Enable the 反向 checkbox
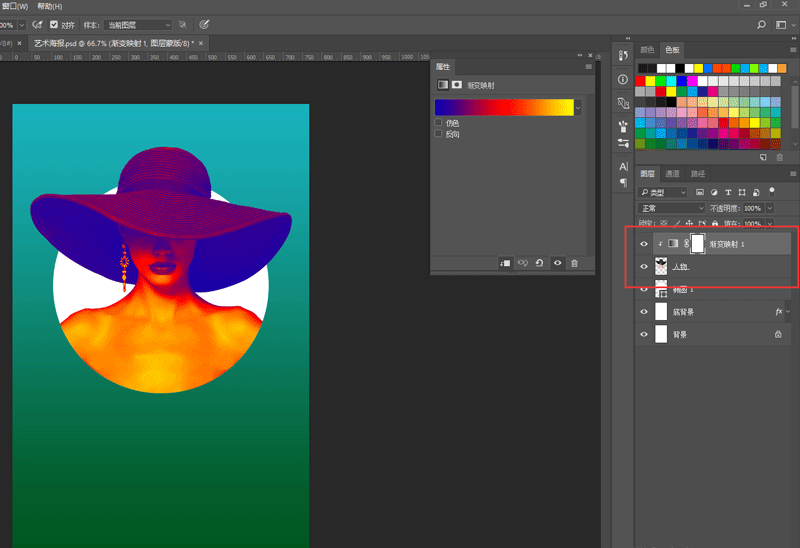This screenshot has width=800, height=548. coord(438,134)
